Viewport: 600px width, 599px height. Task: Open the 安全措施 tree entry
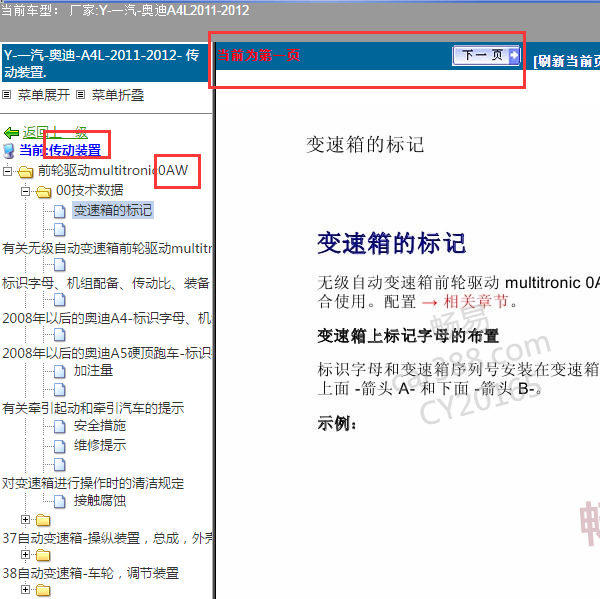click(x=100, y=426)
